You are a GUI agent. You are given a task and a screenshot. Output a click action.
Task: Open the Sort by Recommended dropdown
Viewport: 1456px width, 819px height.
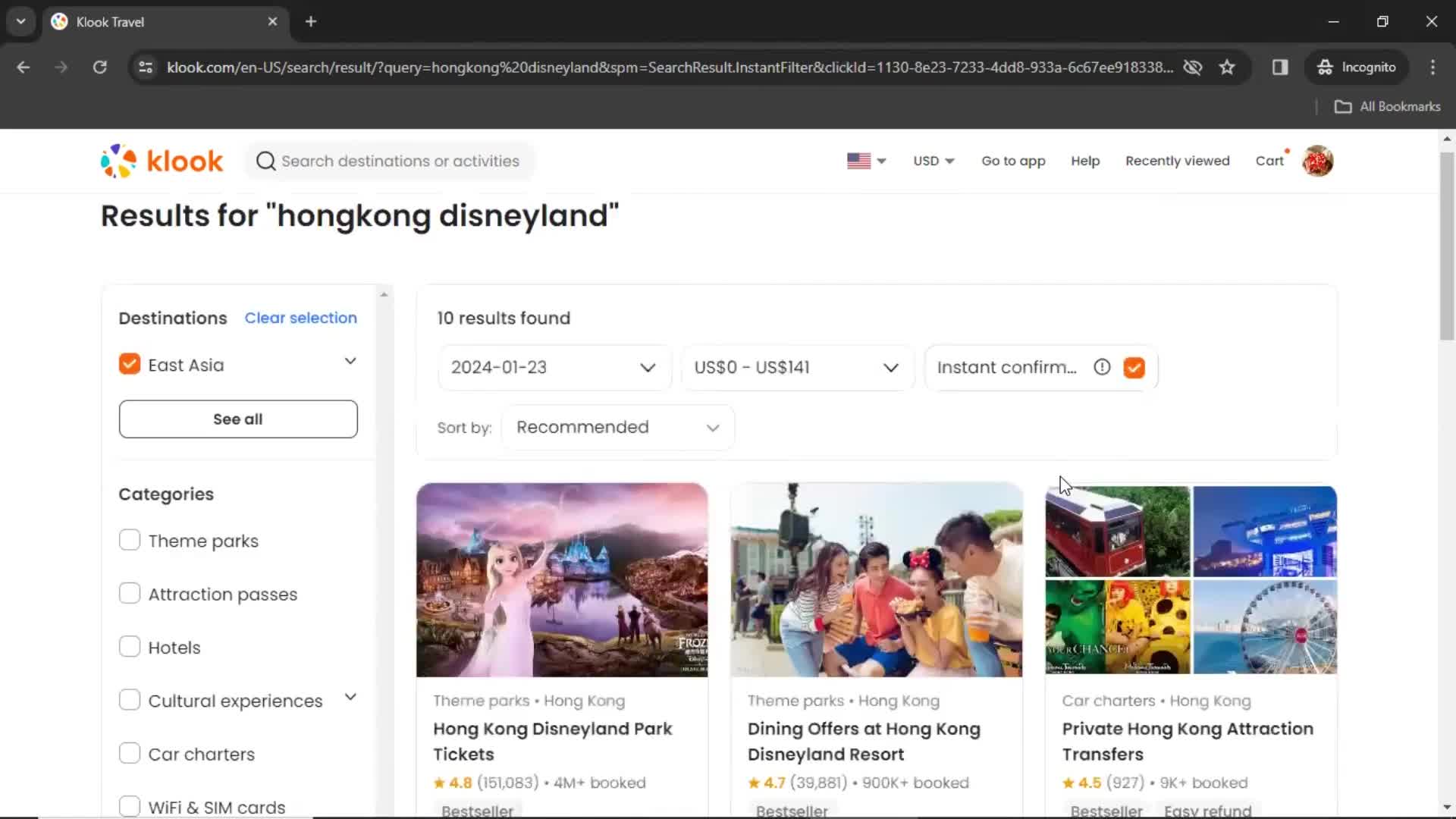tap(618, 427)
